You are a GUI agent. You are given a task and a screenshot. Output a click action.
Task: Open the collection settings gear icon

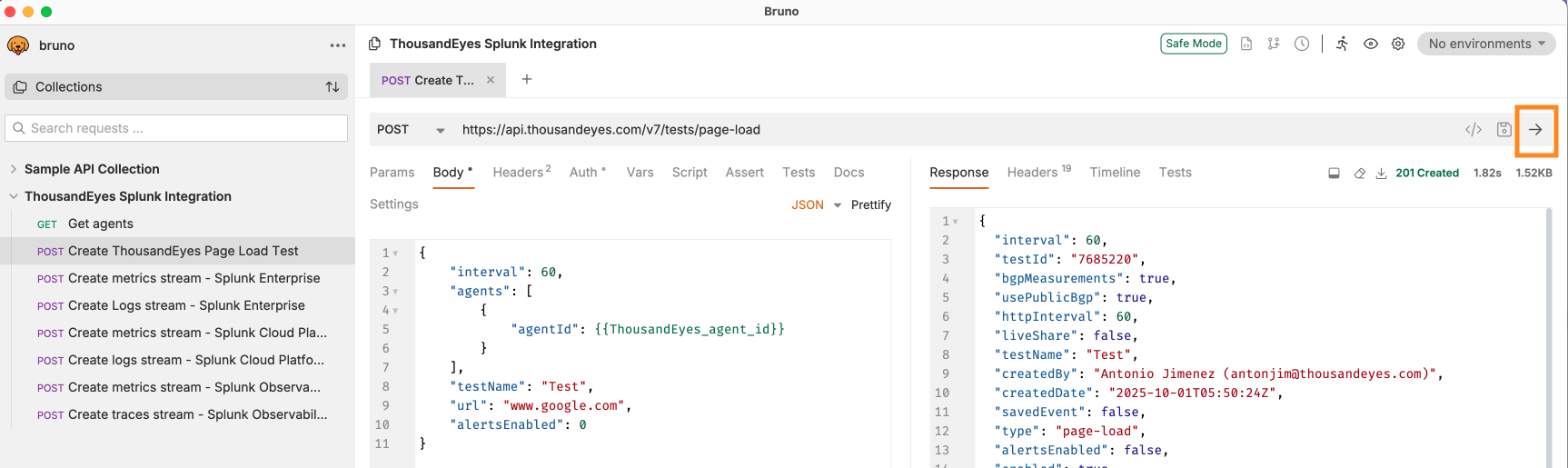point(1398,44)
